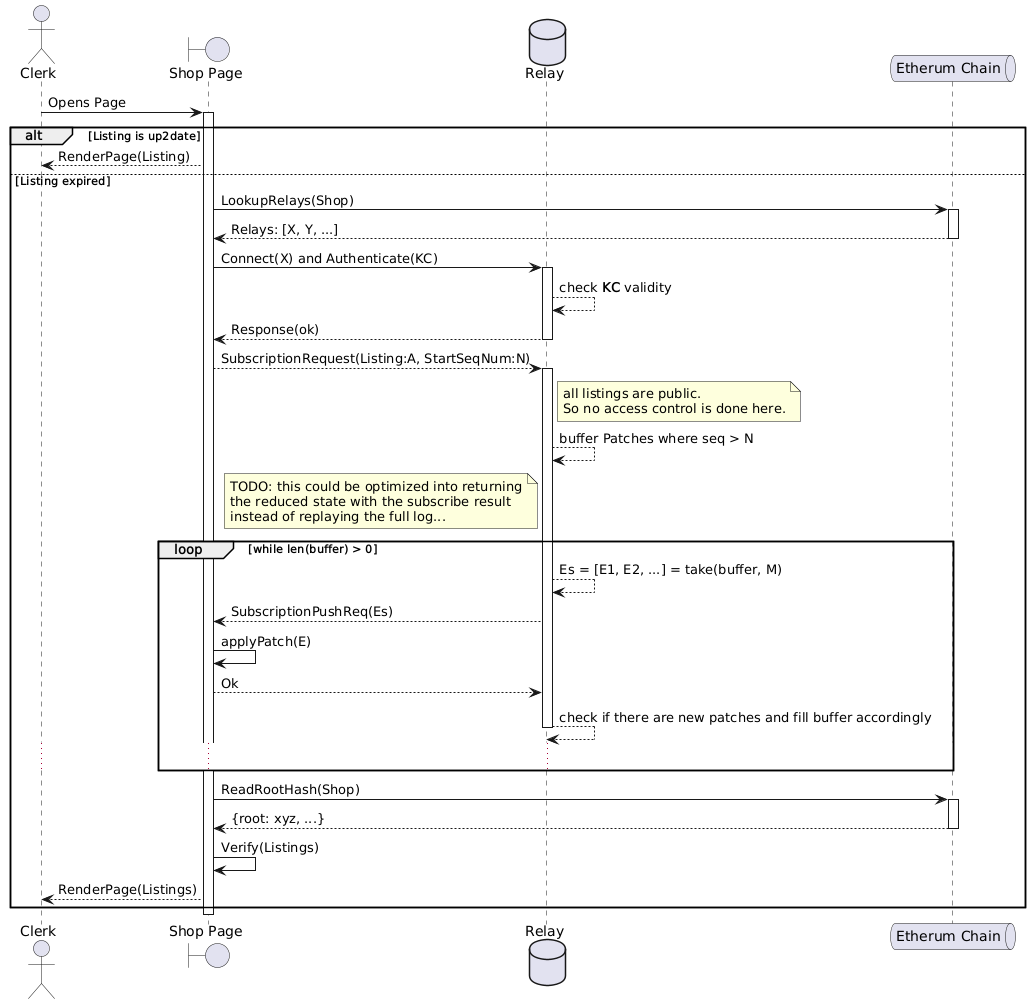The width and height of the screenshot is (1031, 1004).
Task: Click the 'Opens Page' message text
Action: click(x=87, y=103)
